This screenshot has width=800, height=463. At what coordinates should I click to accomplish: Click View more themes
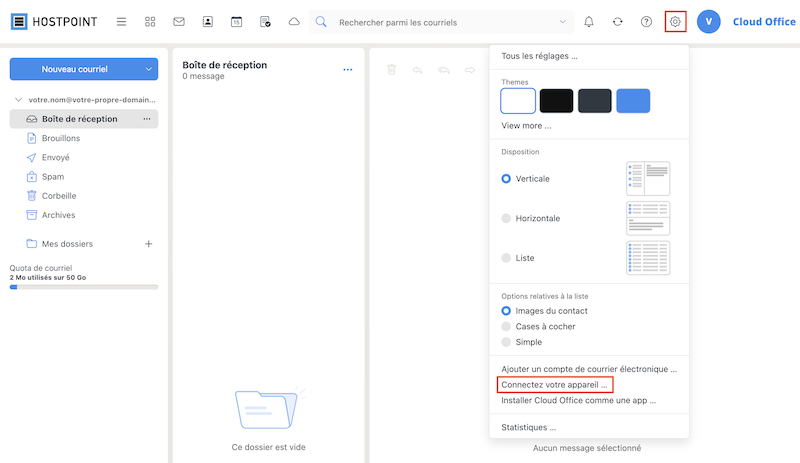click(x=526, y=126)
